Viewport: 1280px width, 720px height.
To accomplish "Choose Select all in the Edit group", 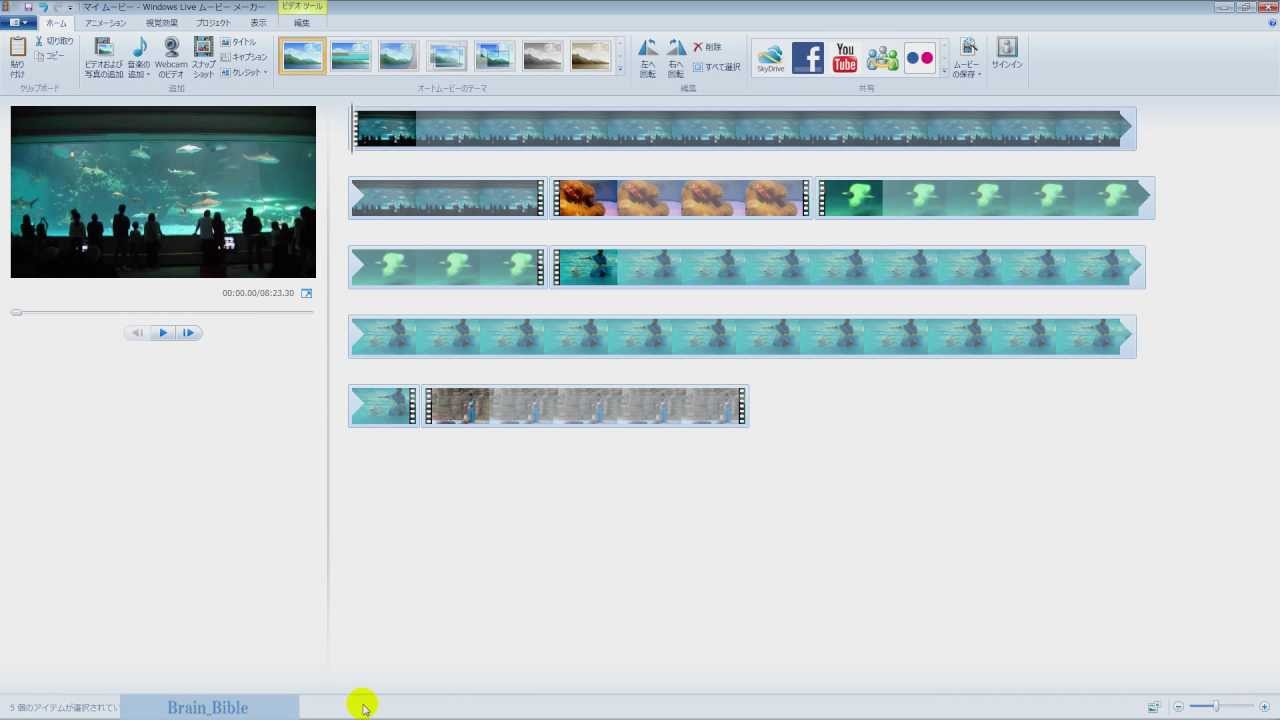I will point(717,67).
